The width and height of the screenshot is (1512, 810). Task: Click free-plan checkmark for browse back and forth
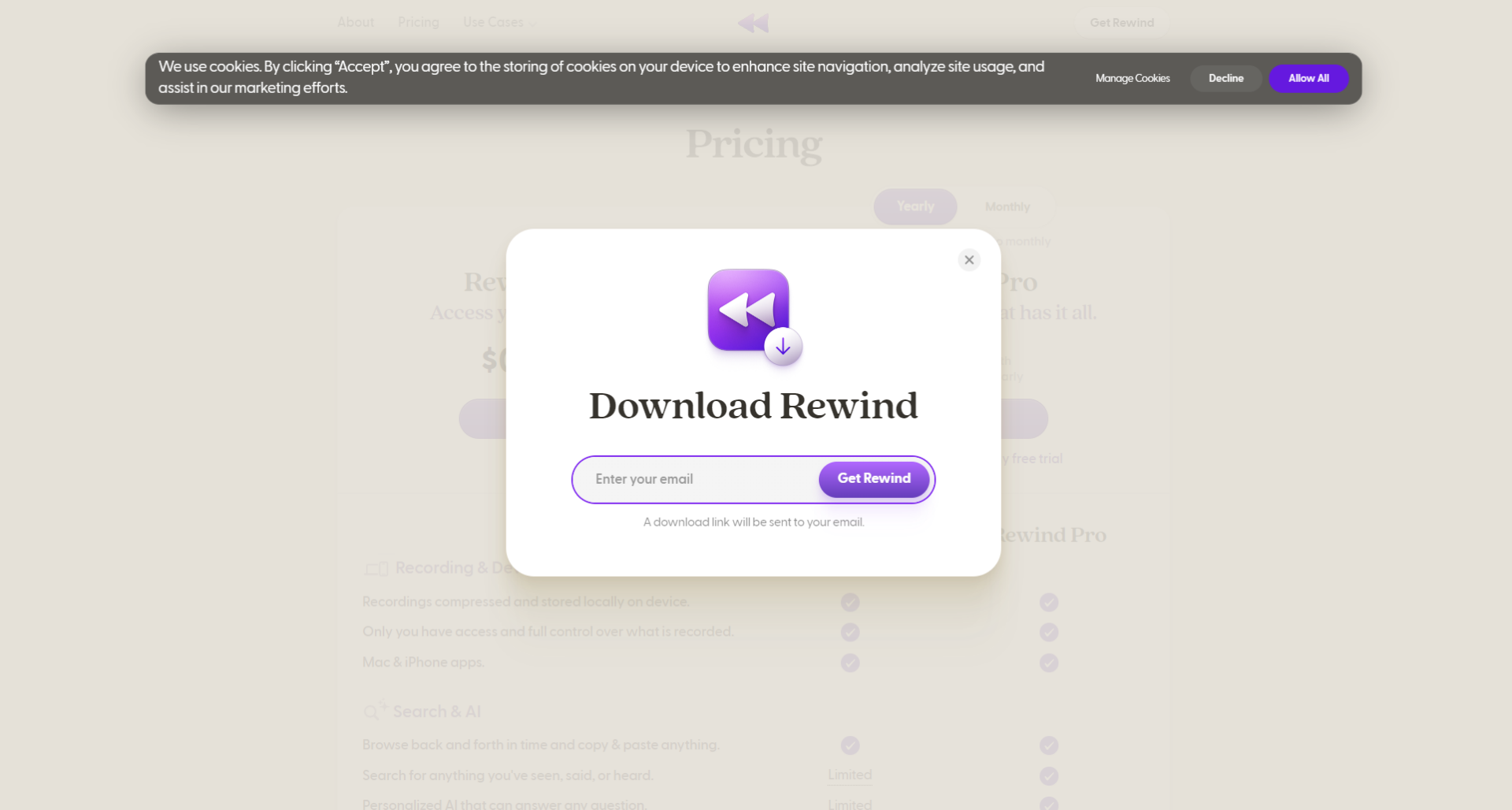850,745
